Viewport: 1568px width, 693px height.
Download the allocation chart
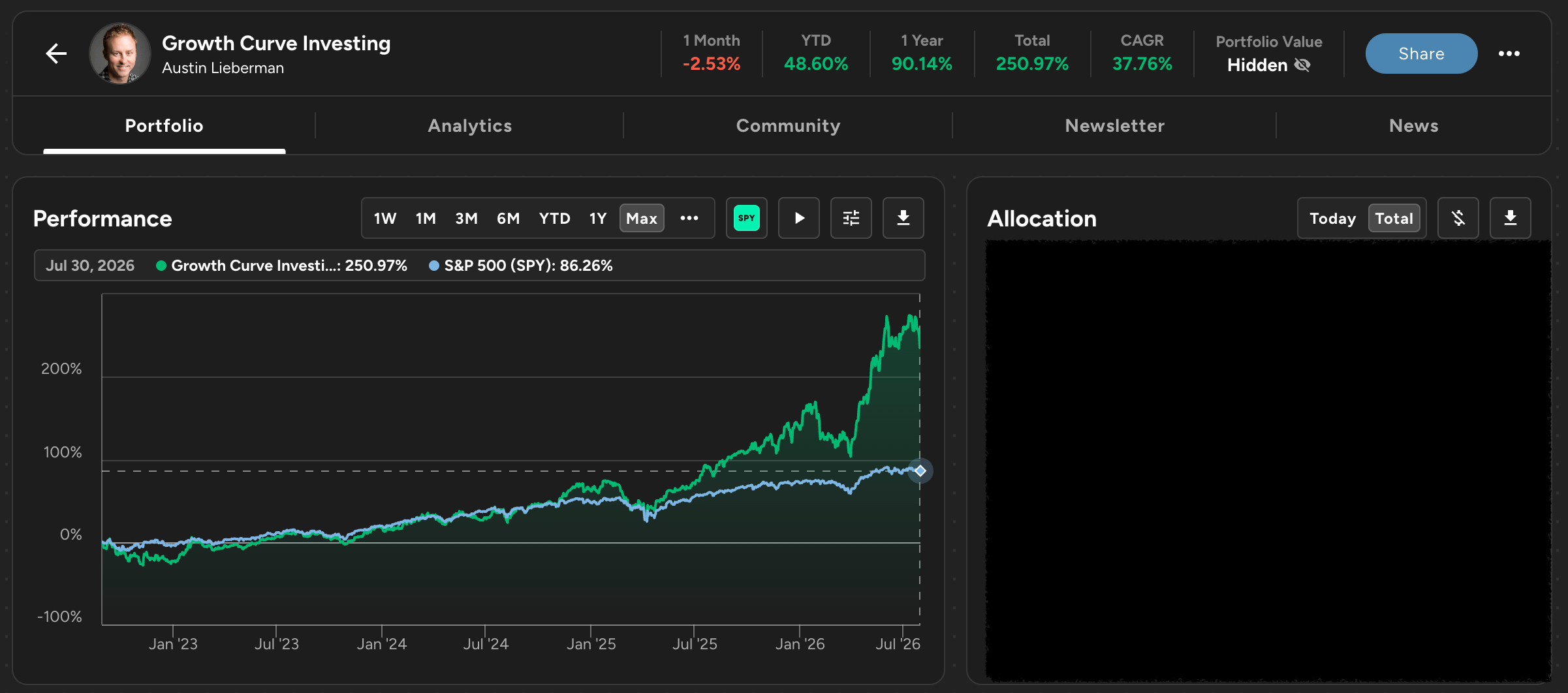(x=1511, y=218)
